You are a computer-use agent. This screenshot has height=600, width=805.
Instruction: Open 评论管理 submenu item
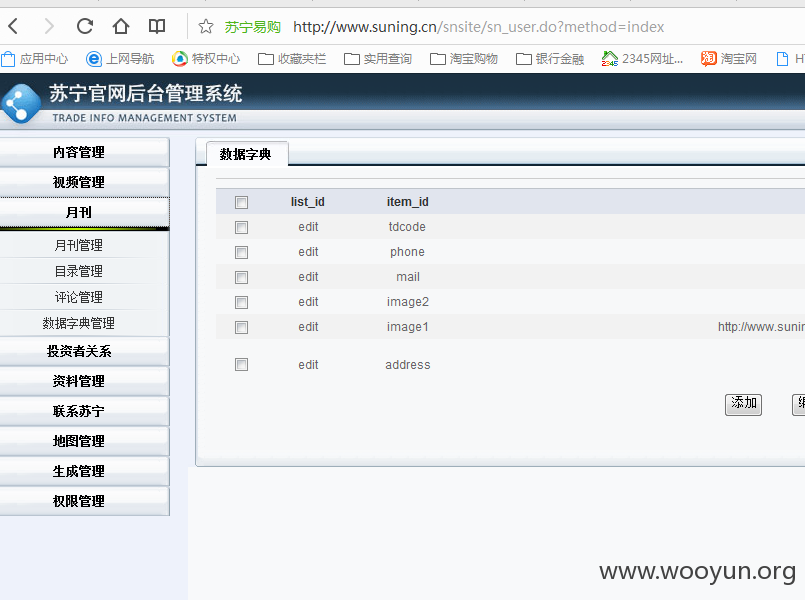79,297
